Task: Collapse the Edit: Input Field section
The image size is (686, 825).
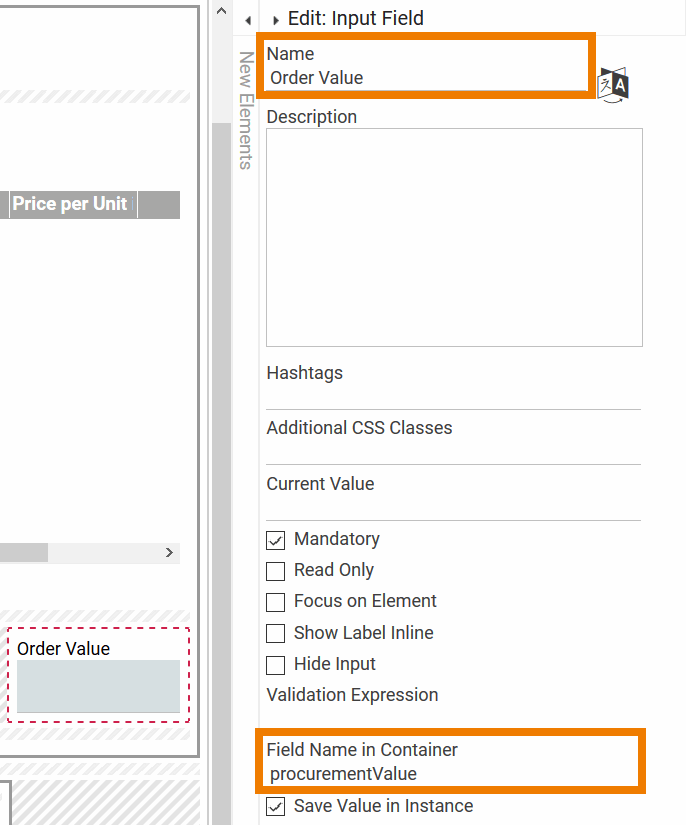Action: tap(276, 20)
